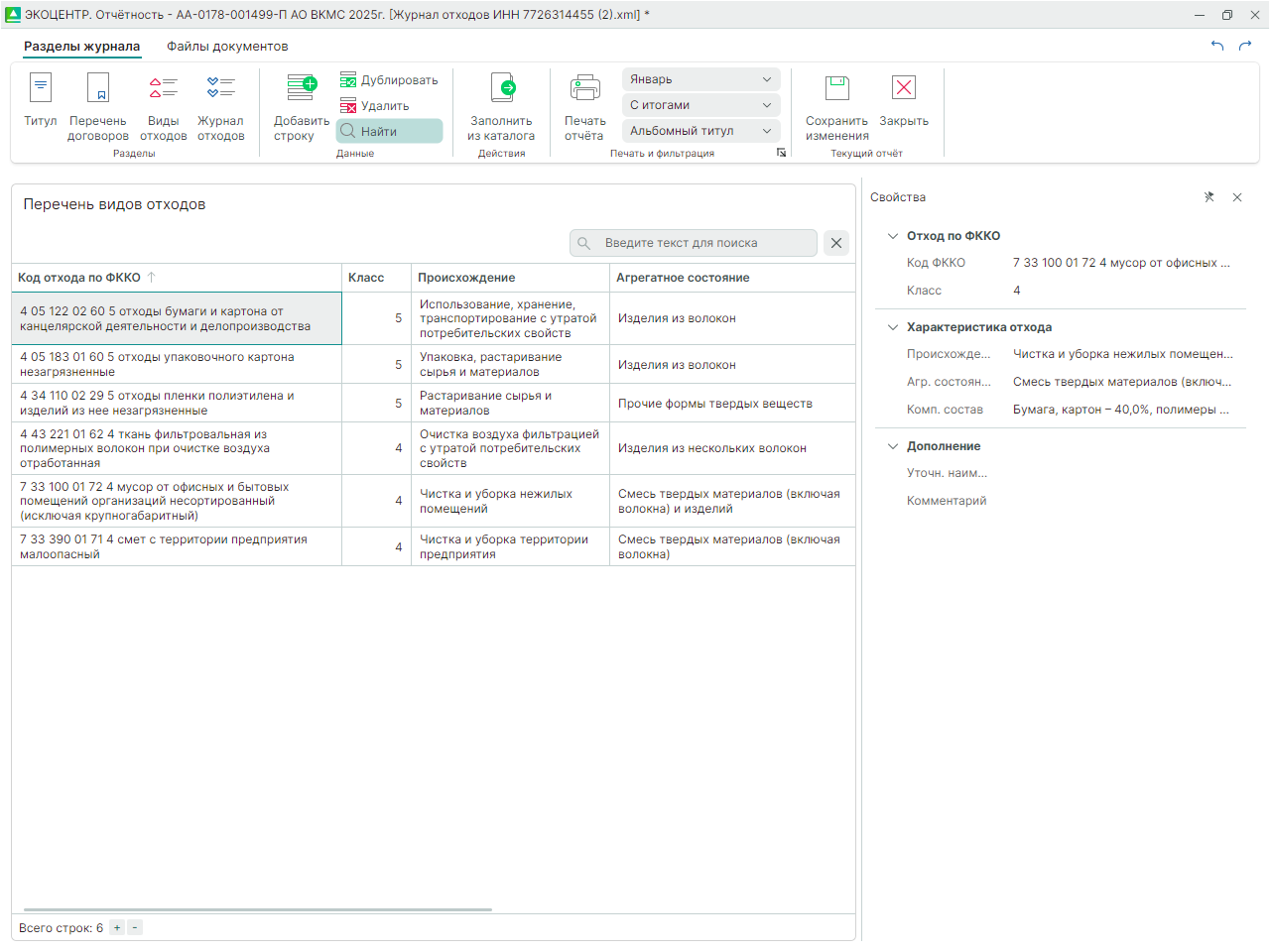Collapse the Характеристика отхода group
Viewport: 1270px width, 952px height.
[893, 327]
